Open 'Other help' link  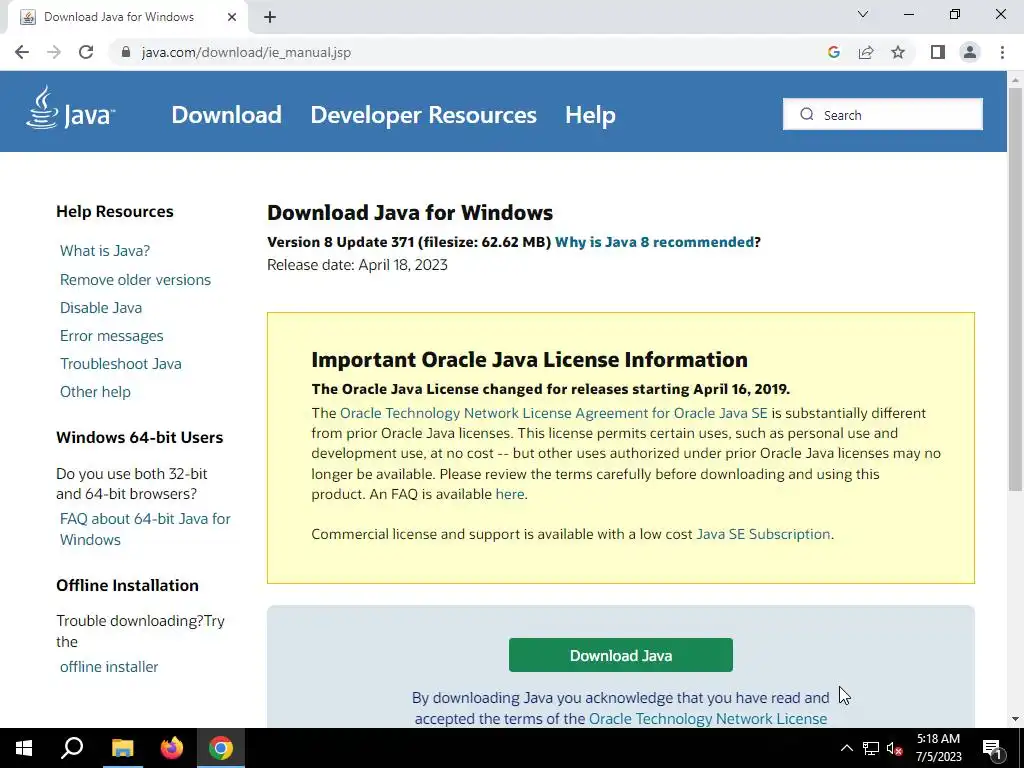[95, 392]
